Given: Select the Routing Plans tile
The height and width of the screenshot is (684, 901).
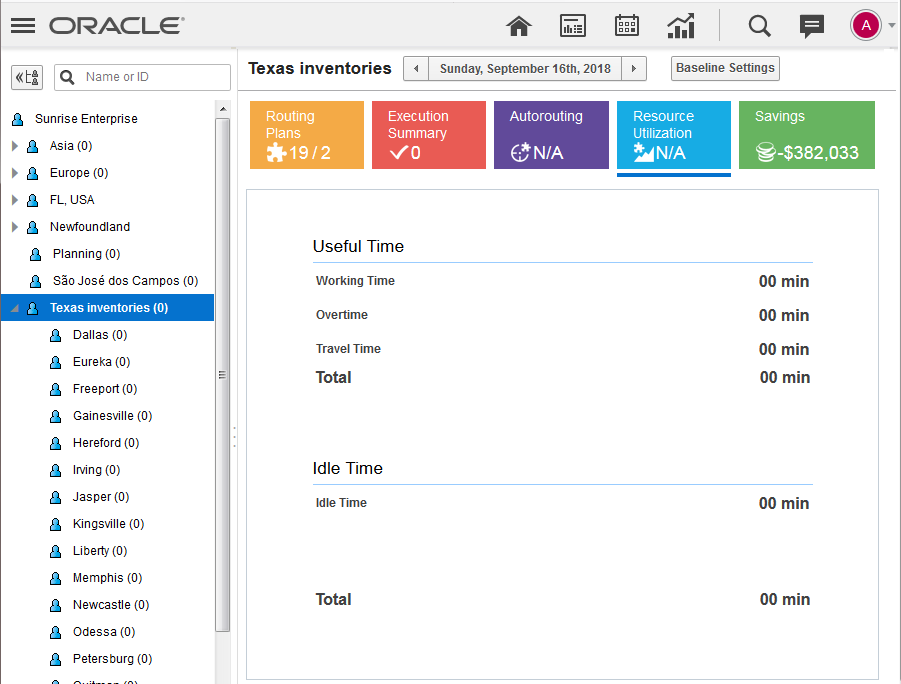Looking at the screenshot, I should (307, 135).
